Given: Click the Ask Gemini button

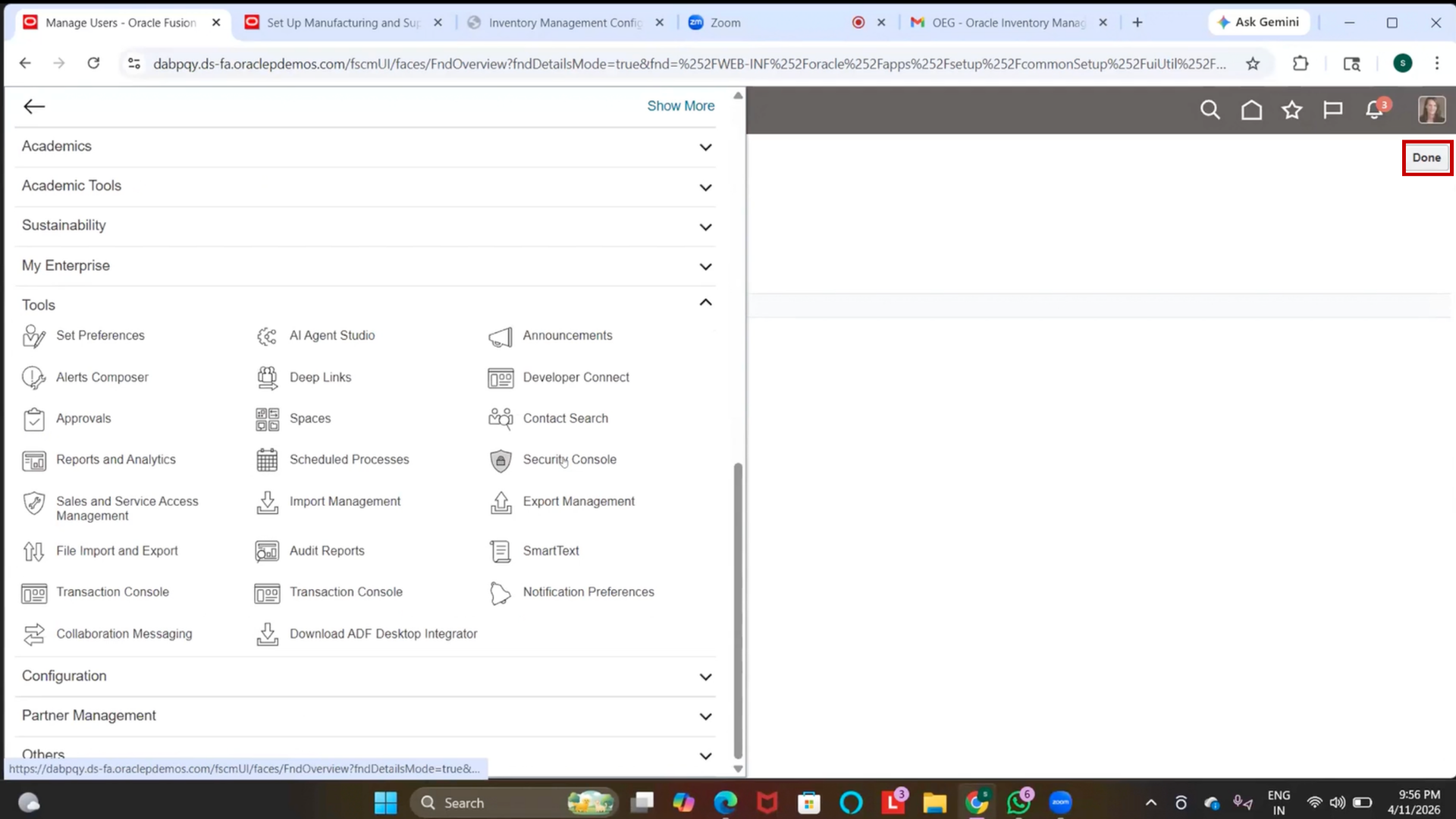Looking at the screenshot, I should (x=1259, y=23).
